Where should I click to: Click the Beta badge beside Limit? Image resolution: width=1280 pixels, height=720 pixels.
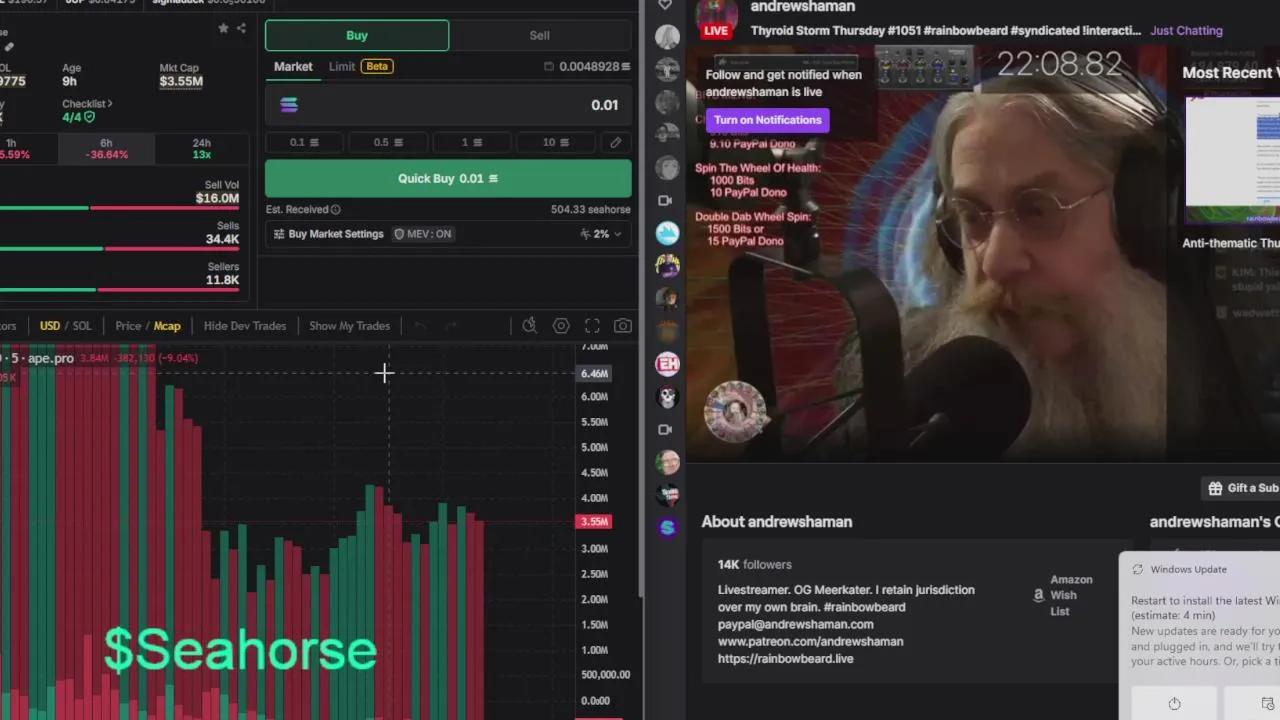point(377,66)
